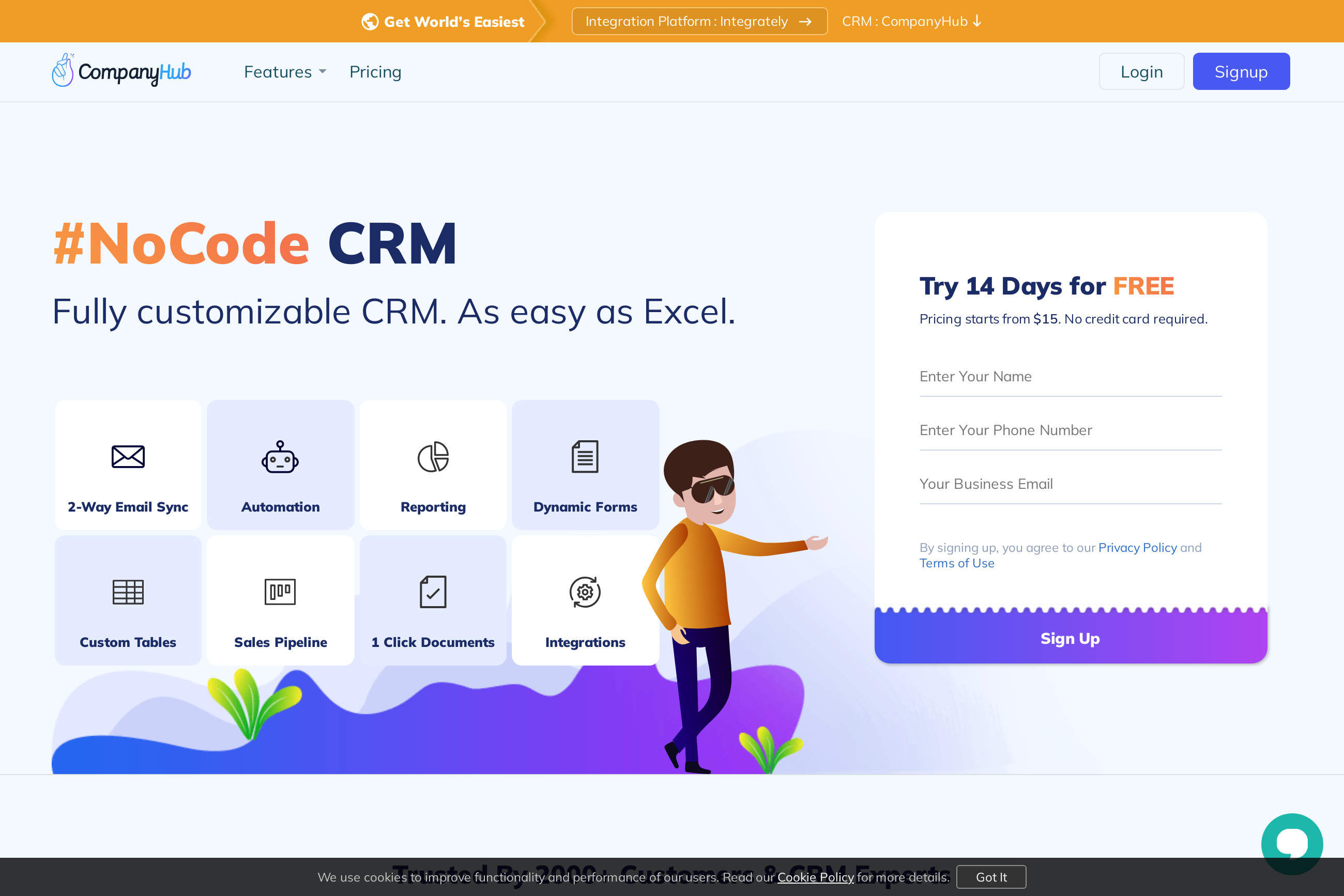Image resolution: width=1344 pixels, height=896 pixels.
Task: Click the 1 Click Documents checkmark icon
Action: (433, 592)
